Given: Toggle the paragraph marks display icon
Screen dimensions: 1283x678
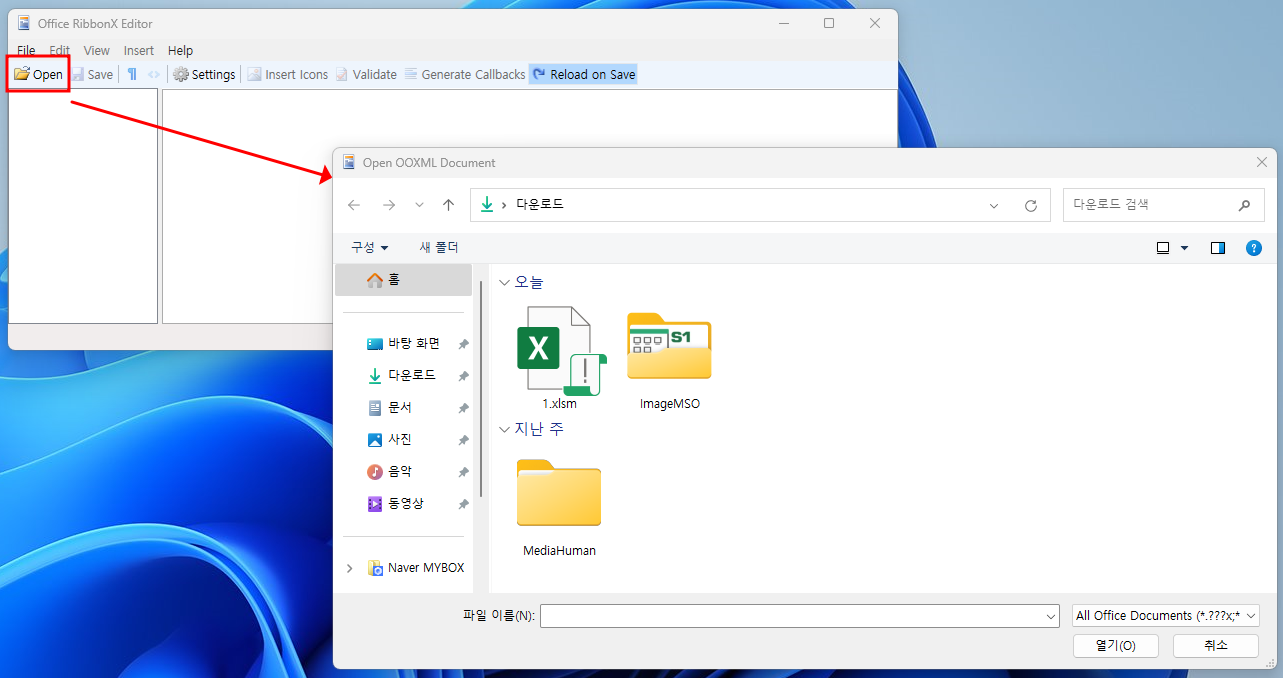Looking at the screenshot, I should click(133, 73).
